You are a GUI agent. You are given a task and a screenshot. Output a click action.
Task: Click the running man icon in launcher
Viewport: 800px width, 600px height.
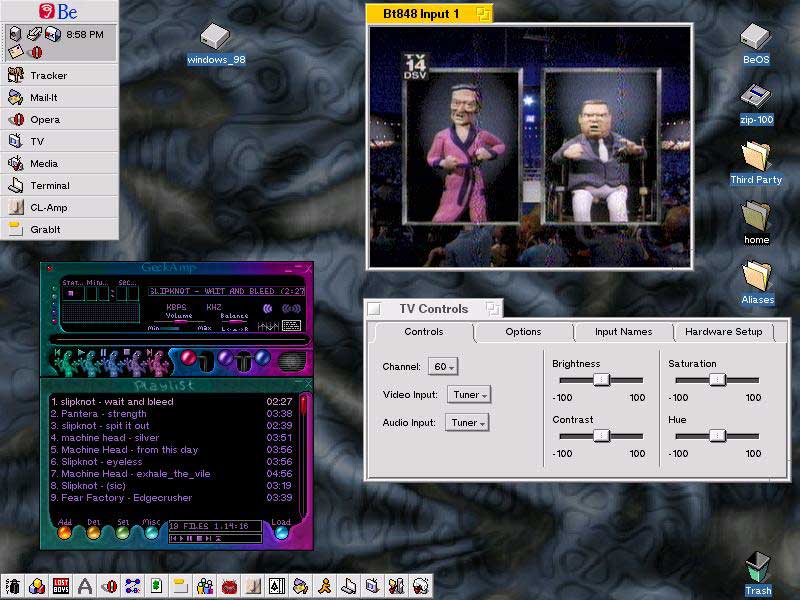[324, 586]
